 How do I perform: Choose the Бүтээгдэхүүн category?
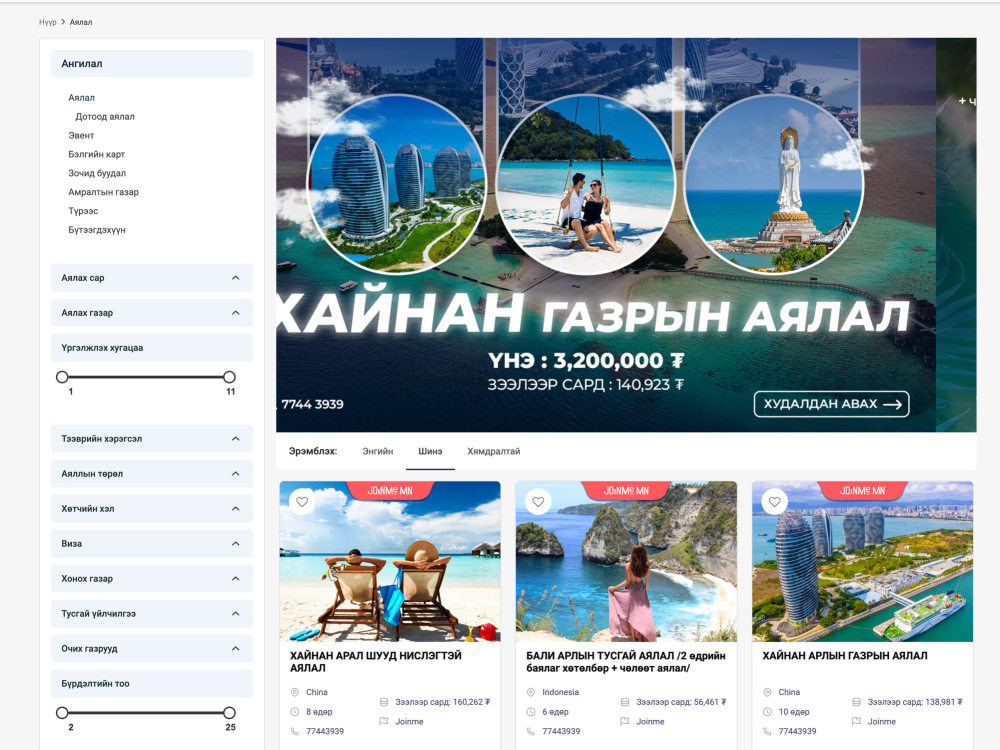click(97, 230)
